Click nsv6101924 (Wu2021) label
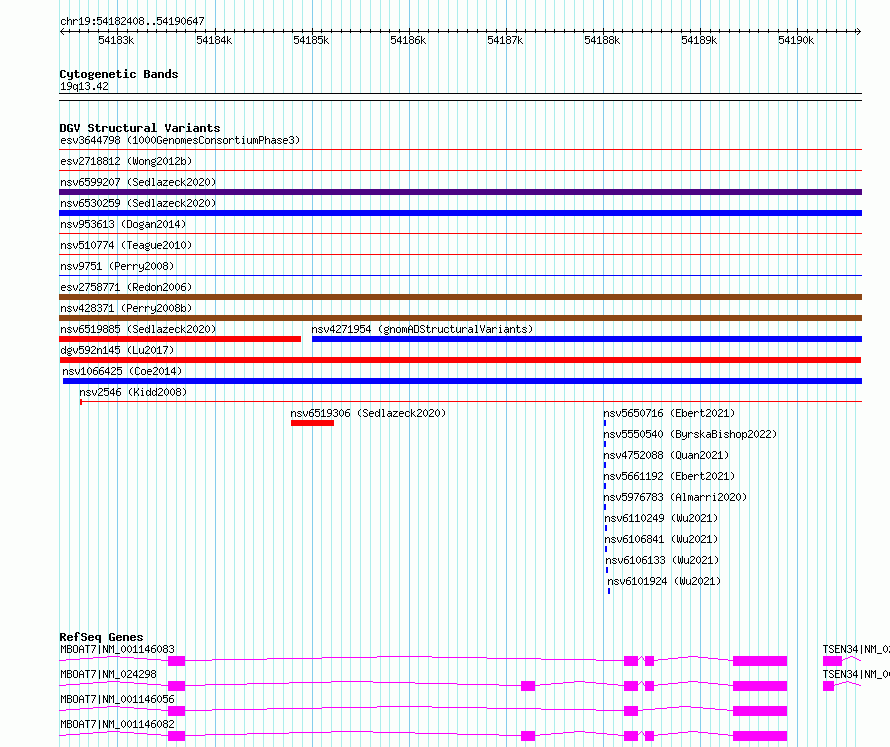890x747 pixels. 664,581
